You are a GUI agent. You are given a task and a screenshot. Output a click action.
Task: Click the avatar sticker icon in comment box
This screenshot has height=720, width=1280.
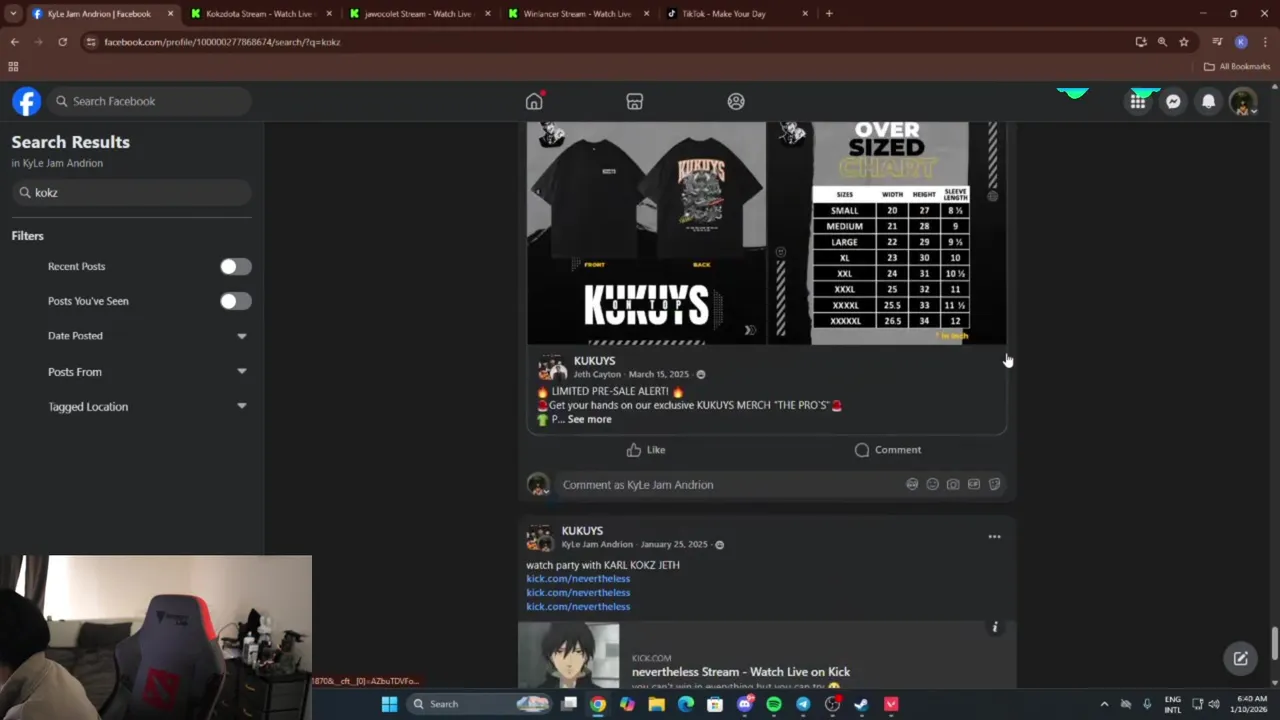click(912, 484)
